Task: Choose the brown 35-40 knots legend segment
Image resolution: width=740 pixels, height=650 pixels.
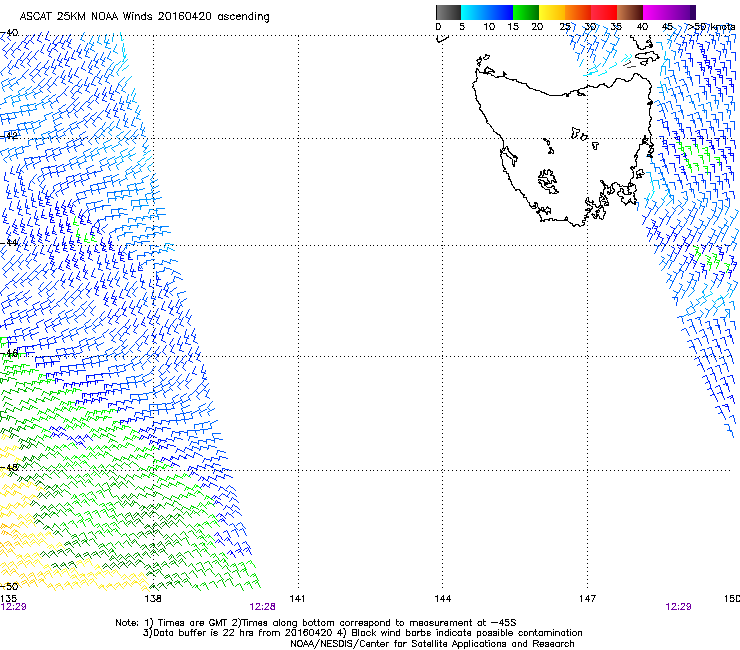Action: [630, 12]
